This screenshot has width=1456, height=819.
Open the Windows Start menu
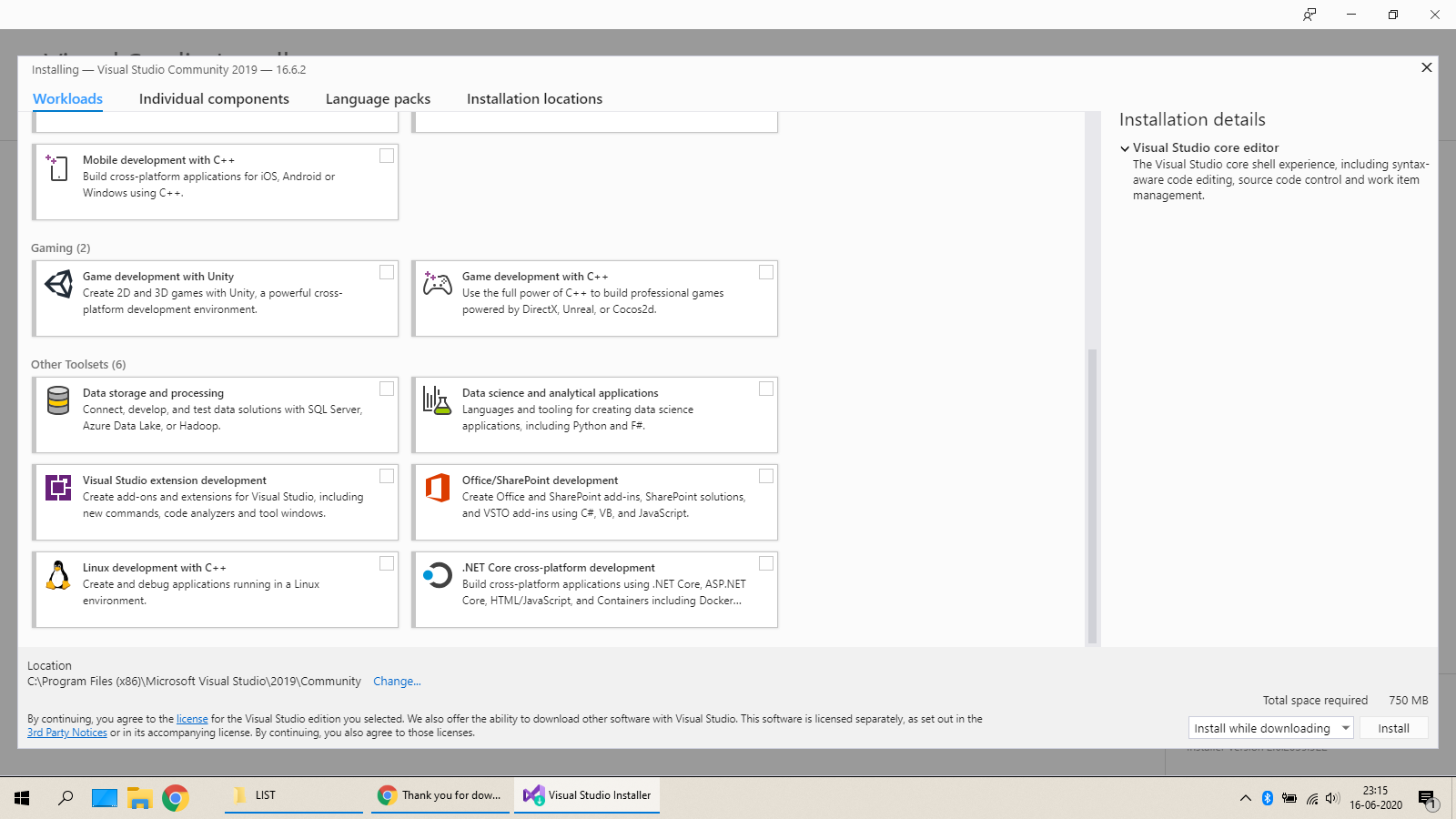[x=22, y=798]
